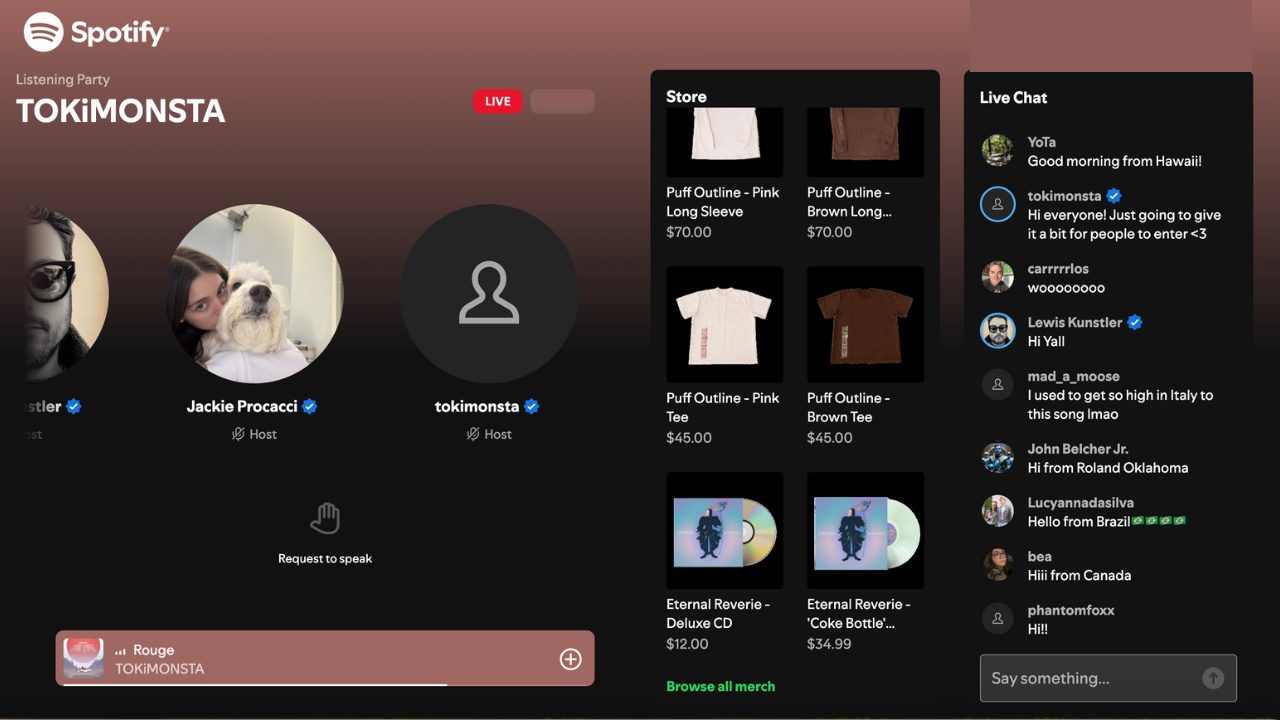
Task: Click Request to speak label
Action: click(325, 559)
